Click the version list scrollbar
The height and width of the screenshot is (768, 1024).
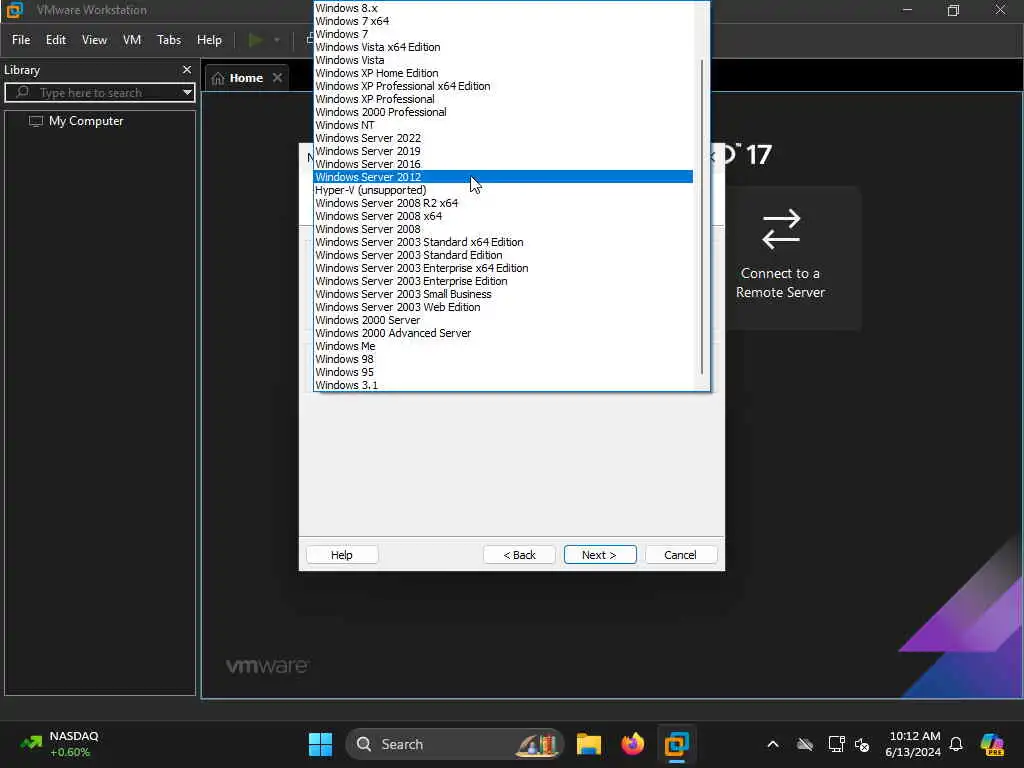point(702,216)
